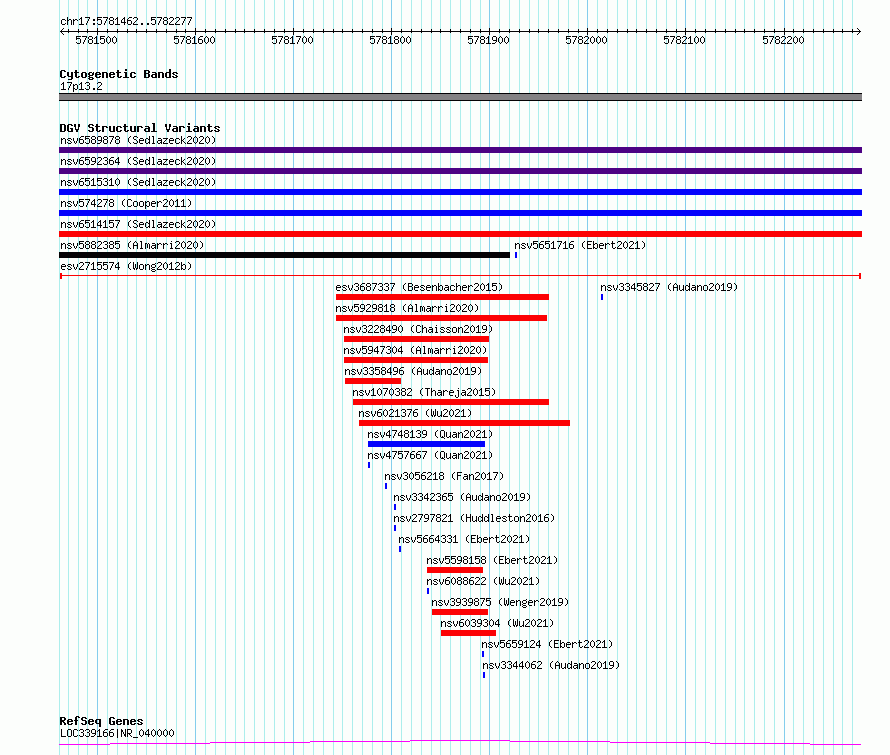Open nsv6021376 (Wu2021) label

pos(415,413)
